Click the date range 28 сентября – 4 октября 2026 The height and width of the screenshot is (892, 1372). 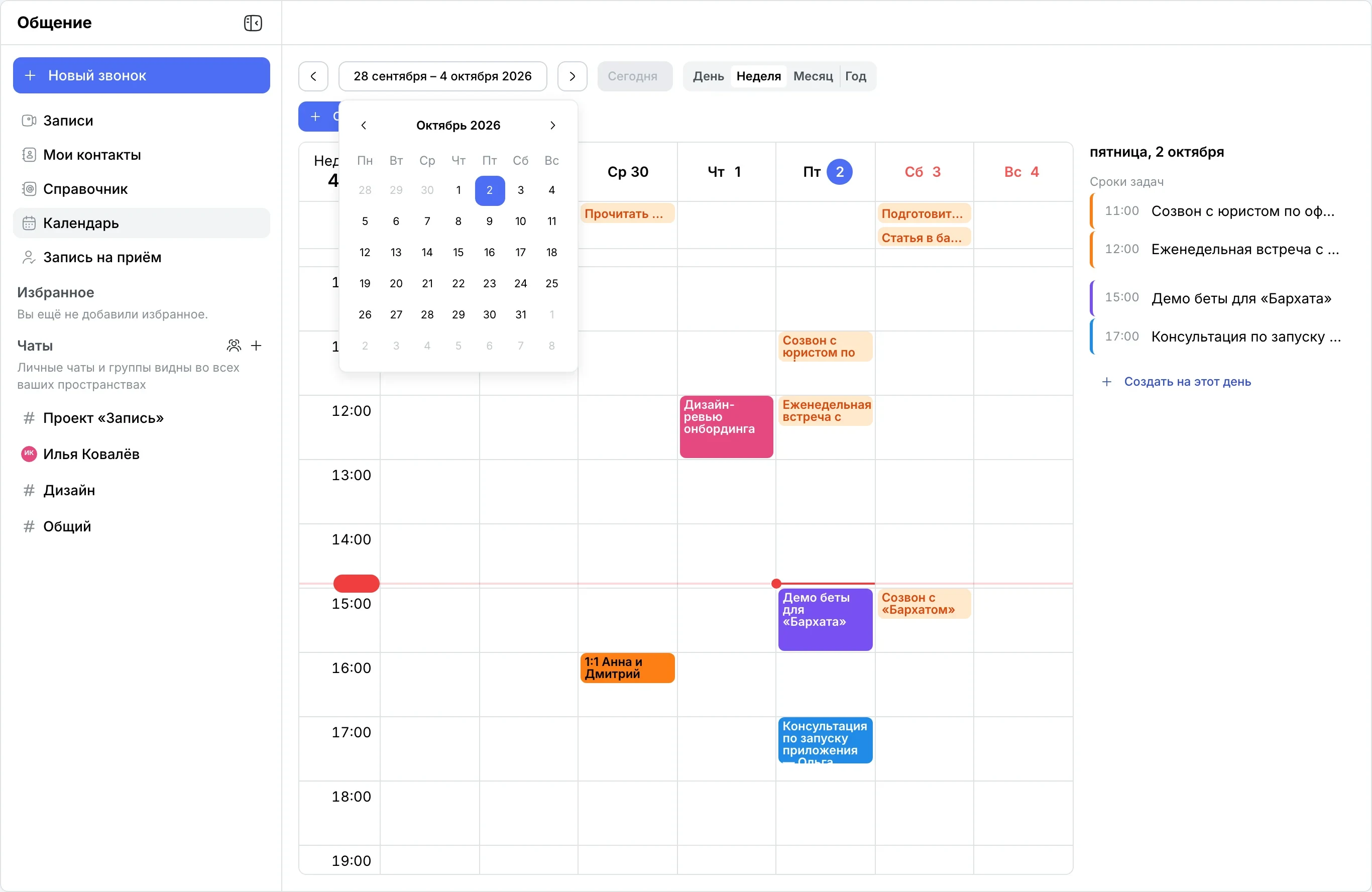pyautogui.click(x=442, y=76)
